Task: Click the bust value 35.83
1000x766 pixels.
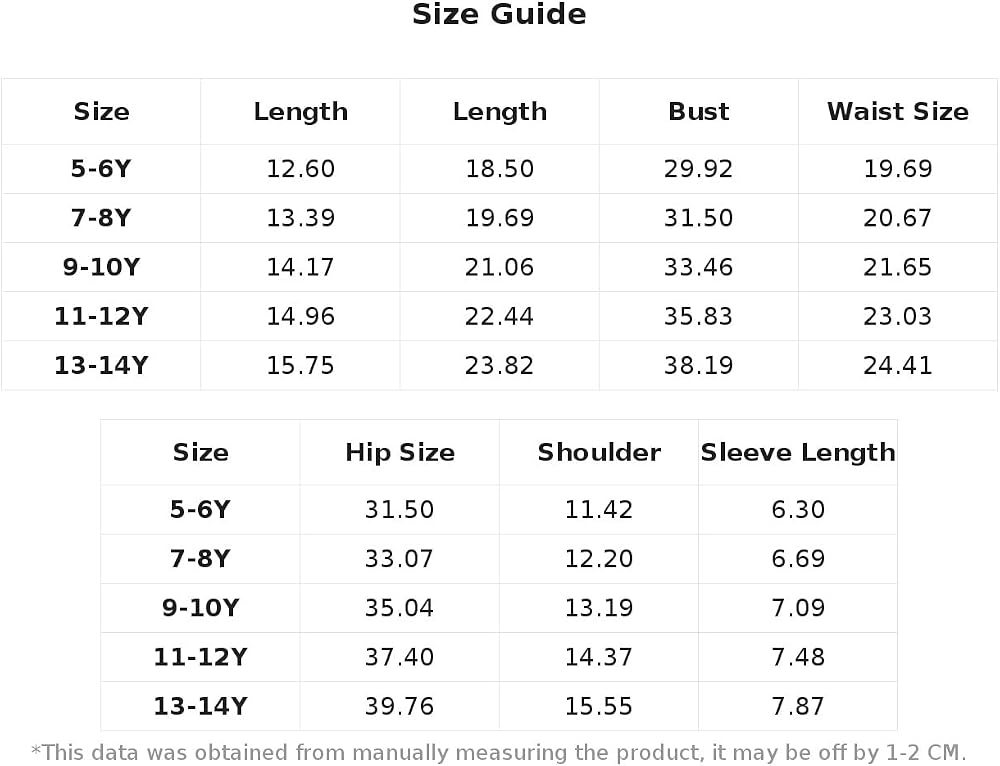Action: [x=698, y=316]
